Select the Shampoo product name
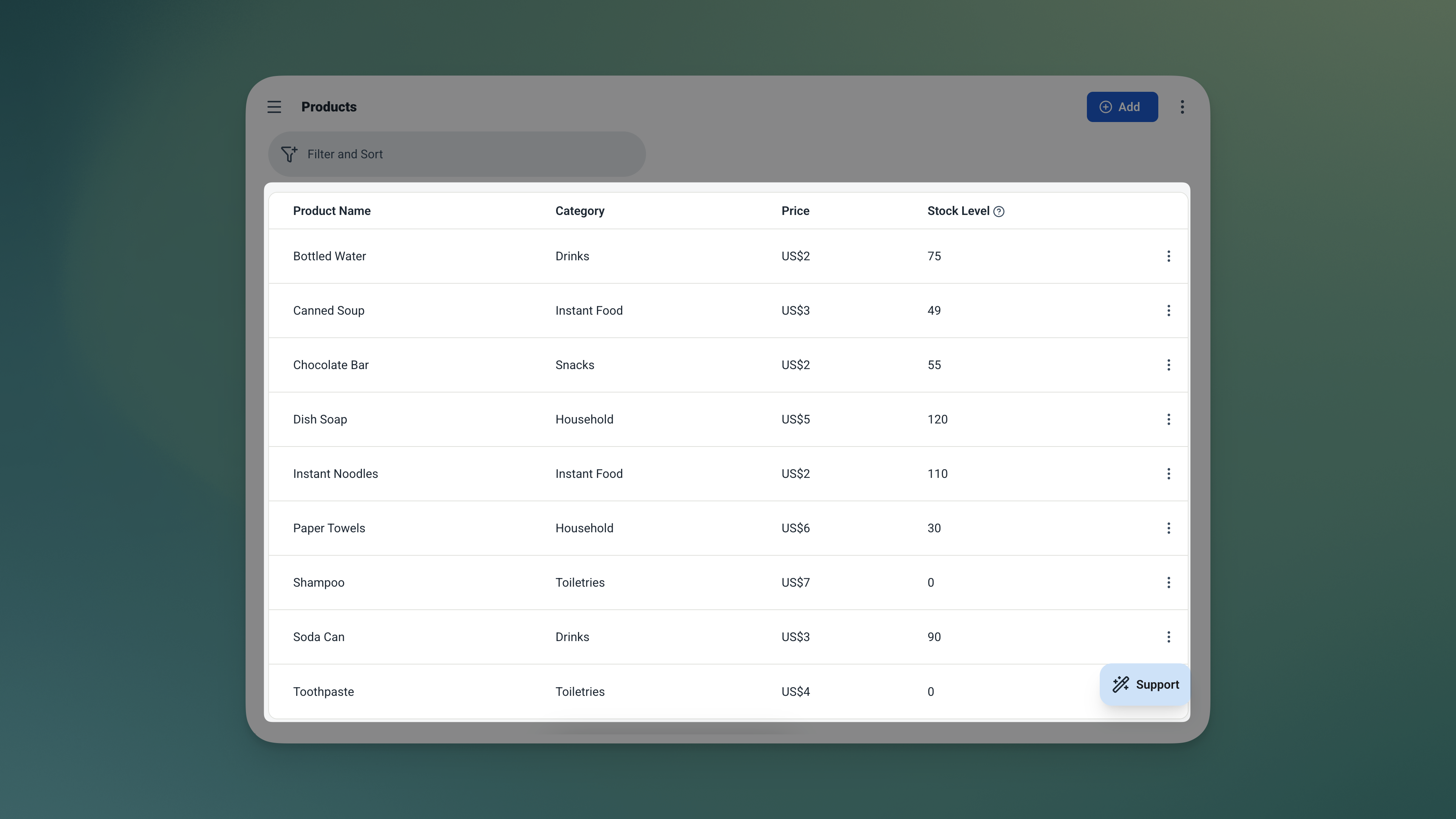1456x819 pixels. (x=318, y=583)
